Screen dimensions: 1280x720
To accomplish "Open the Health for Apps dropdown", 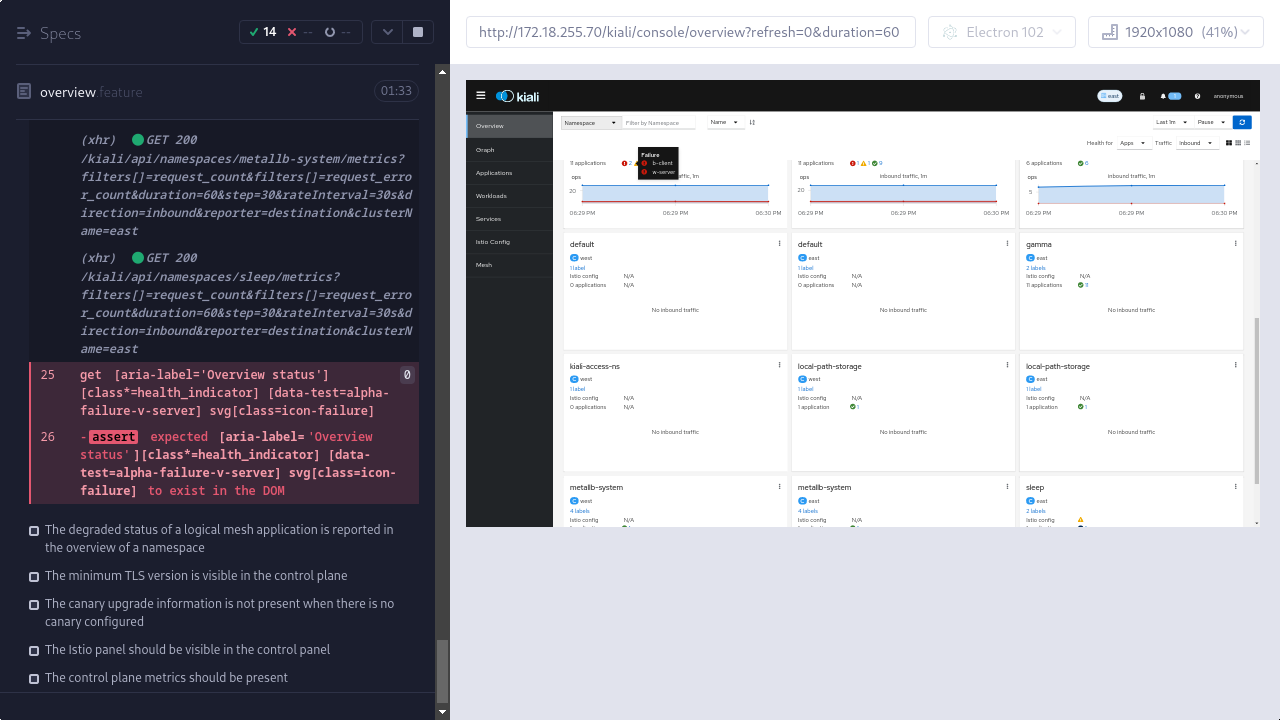I will click(x=1133, y=143).
